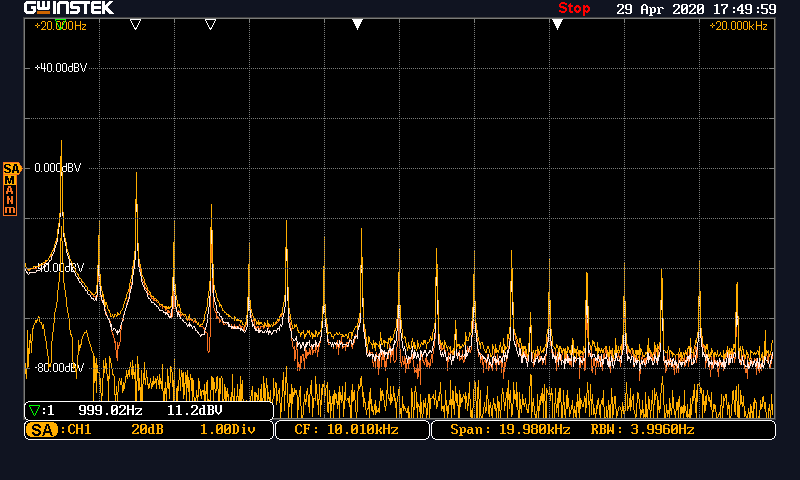The image size is (800, 480).
Task: Click the SA badge in bottom status bar
Action: [x=41, y=430]
